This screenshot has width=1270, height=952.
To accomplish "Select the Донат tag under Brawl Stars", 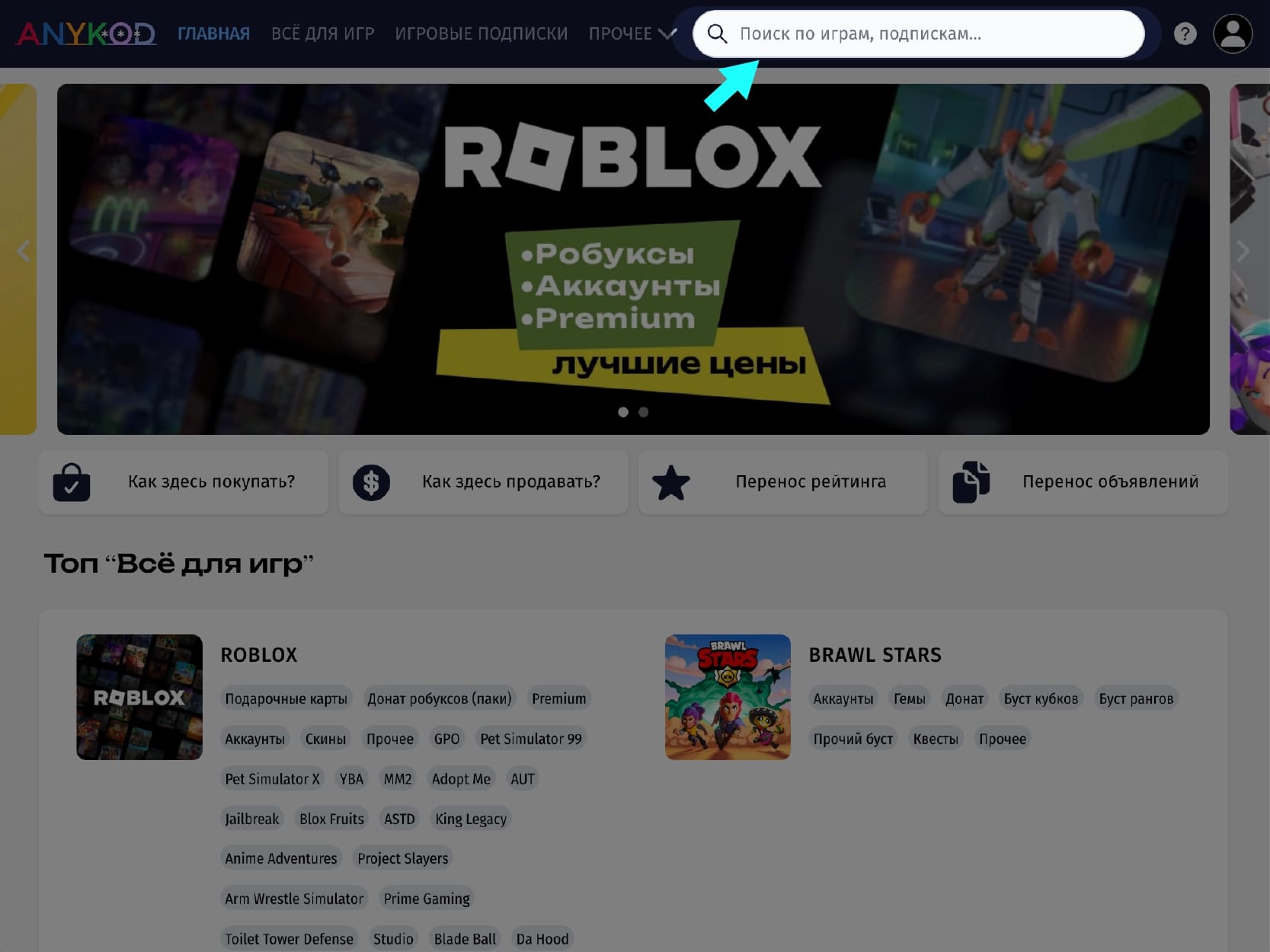I will pyautogui.click(x=964, y=698).
